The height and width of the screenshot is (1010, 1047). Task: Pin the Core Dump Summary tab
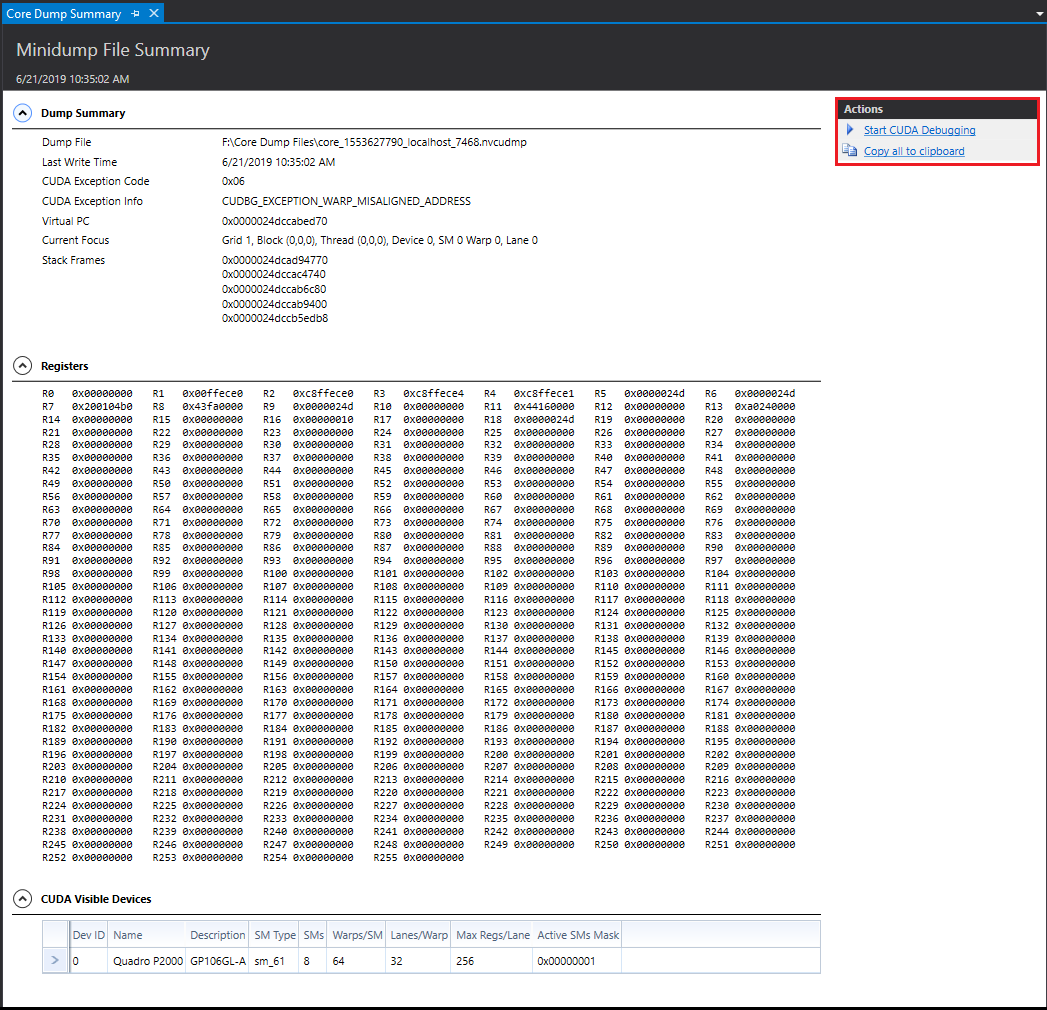[136, 14]
